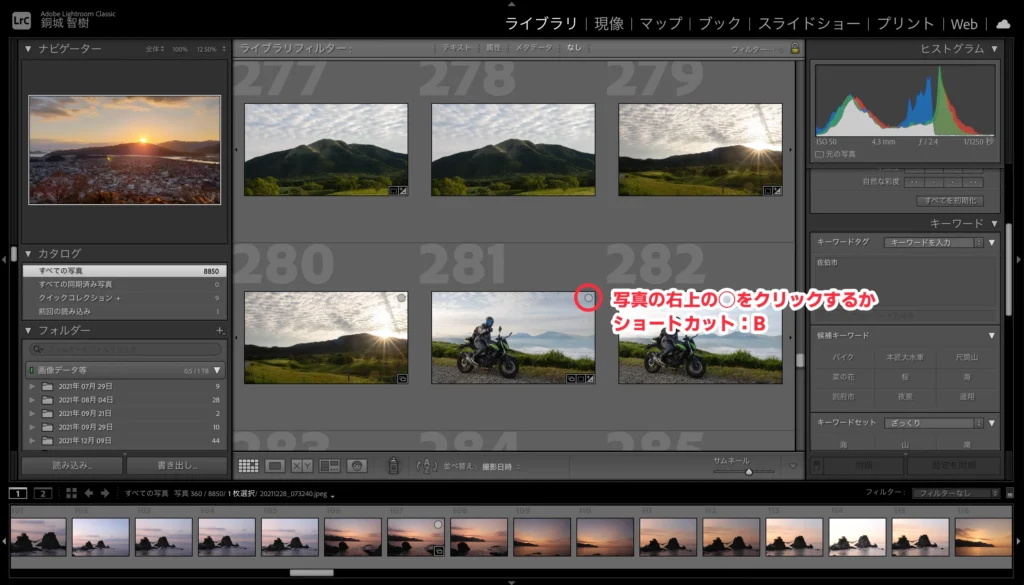
Task: Switch to Loupe view in the toolbar
Action: [276, 466]
